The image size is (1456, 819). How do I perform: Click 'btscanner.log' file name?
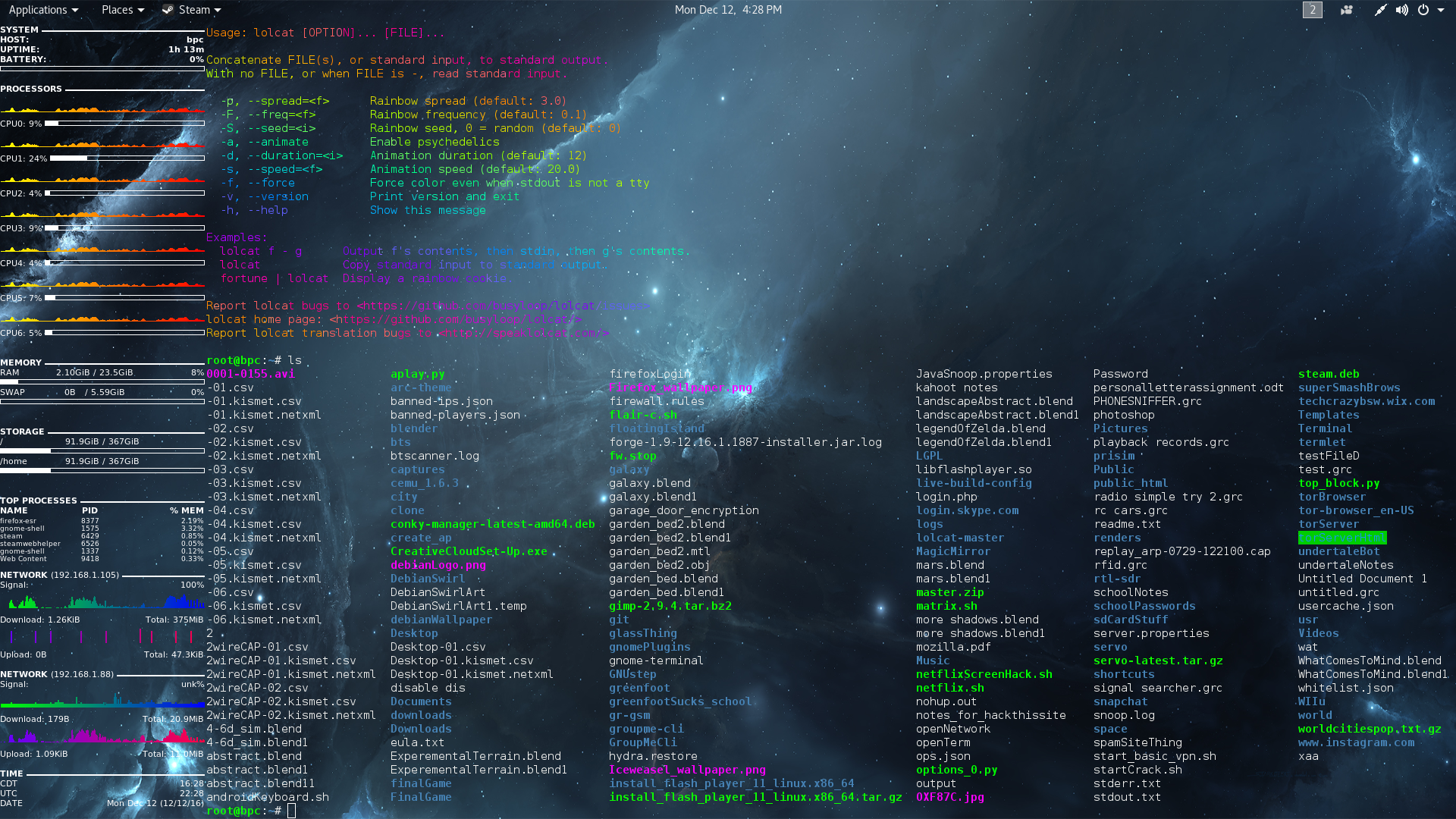(x=435, y=456)
